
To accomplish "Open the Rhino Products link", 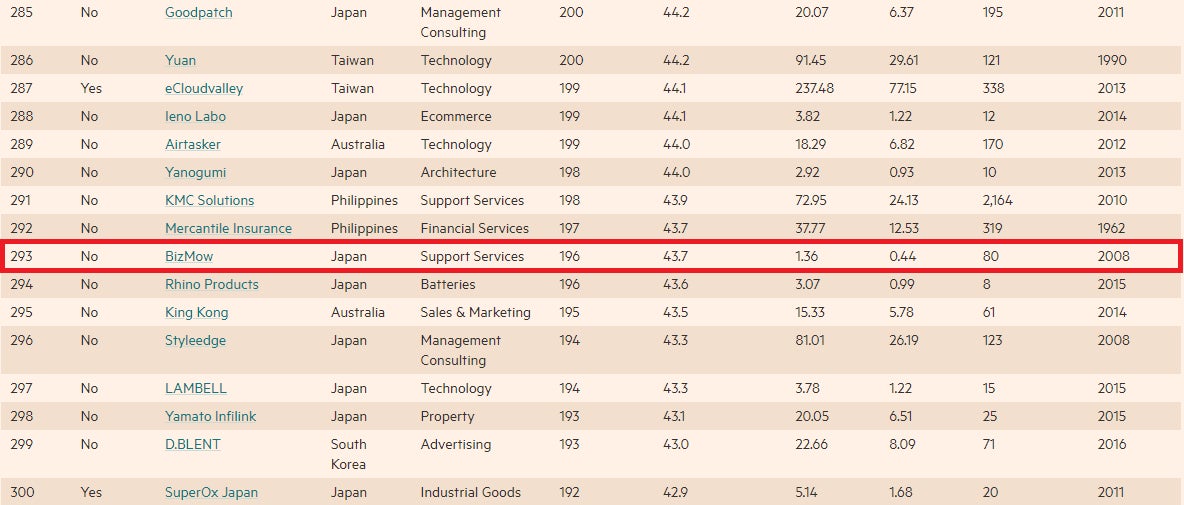I will (x=212, y=284).
